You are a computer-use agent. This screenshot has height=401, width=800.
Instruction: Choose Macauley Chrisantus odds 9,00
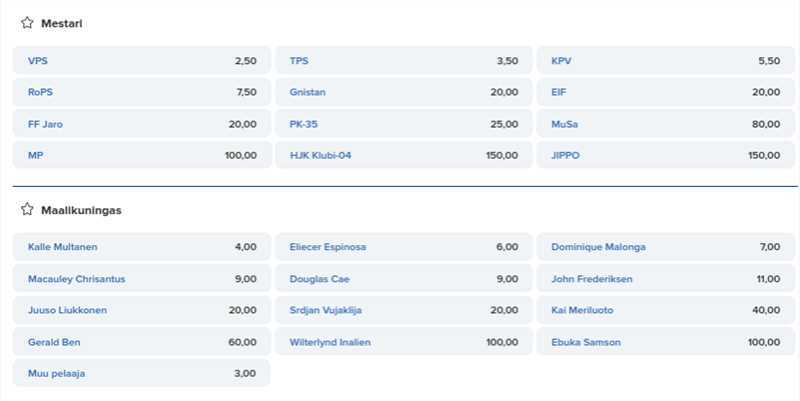click(x=141, y=279)
